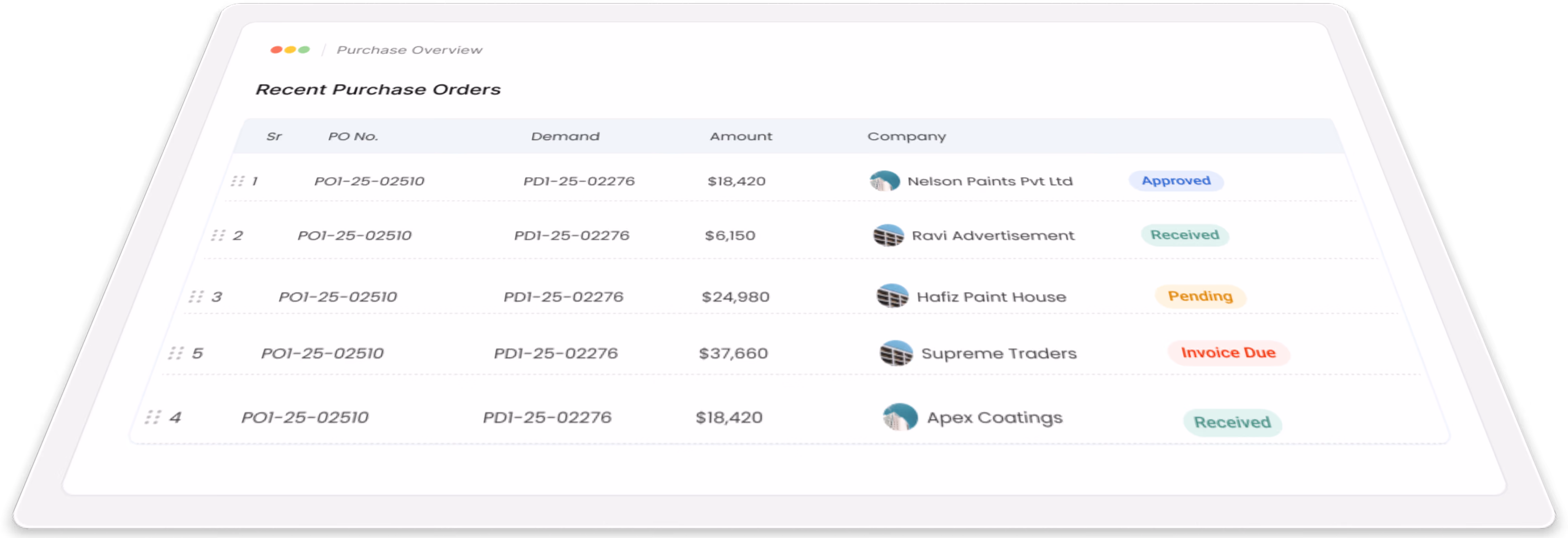Click the Sr column header
Viewport: 1568px width, 538px height.
point(274,137)
